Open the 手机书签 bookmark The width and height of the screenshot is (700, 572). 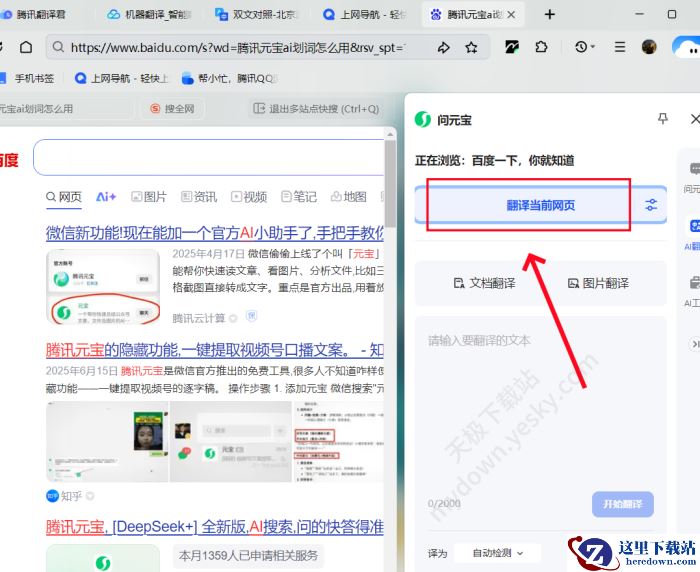pos(28,79)
